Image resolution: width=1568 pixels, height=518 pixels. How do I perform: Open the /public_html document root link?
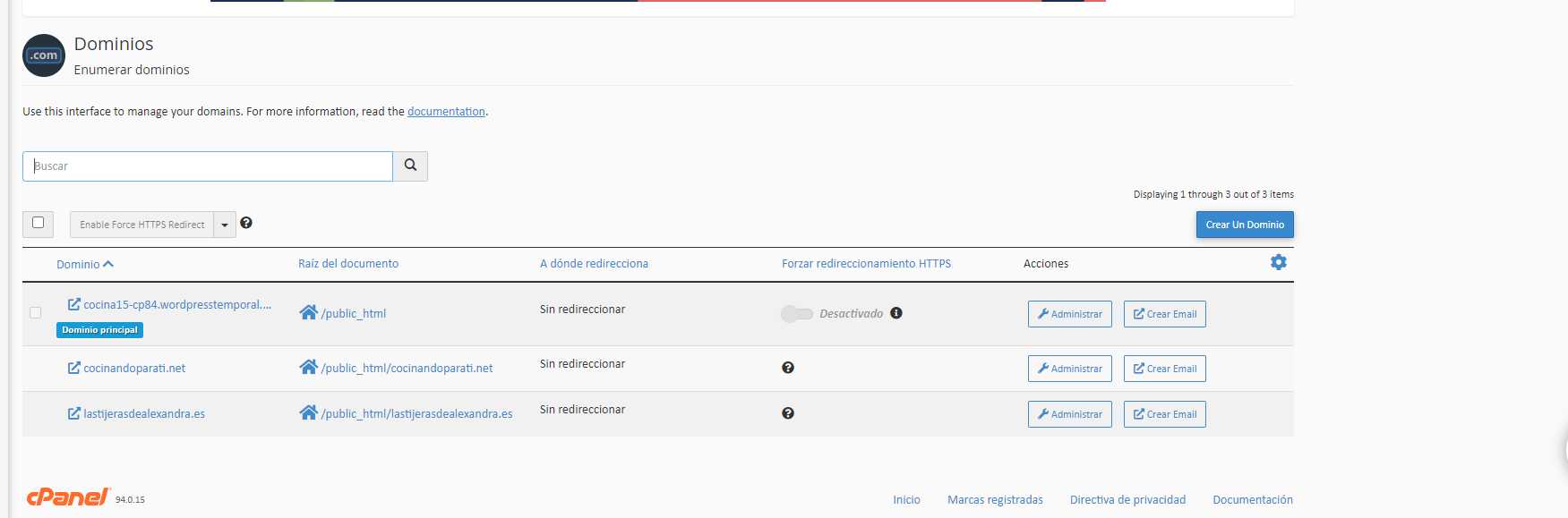(x=354, y=313)
